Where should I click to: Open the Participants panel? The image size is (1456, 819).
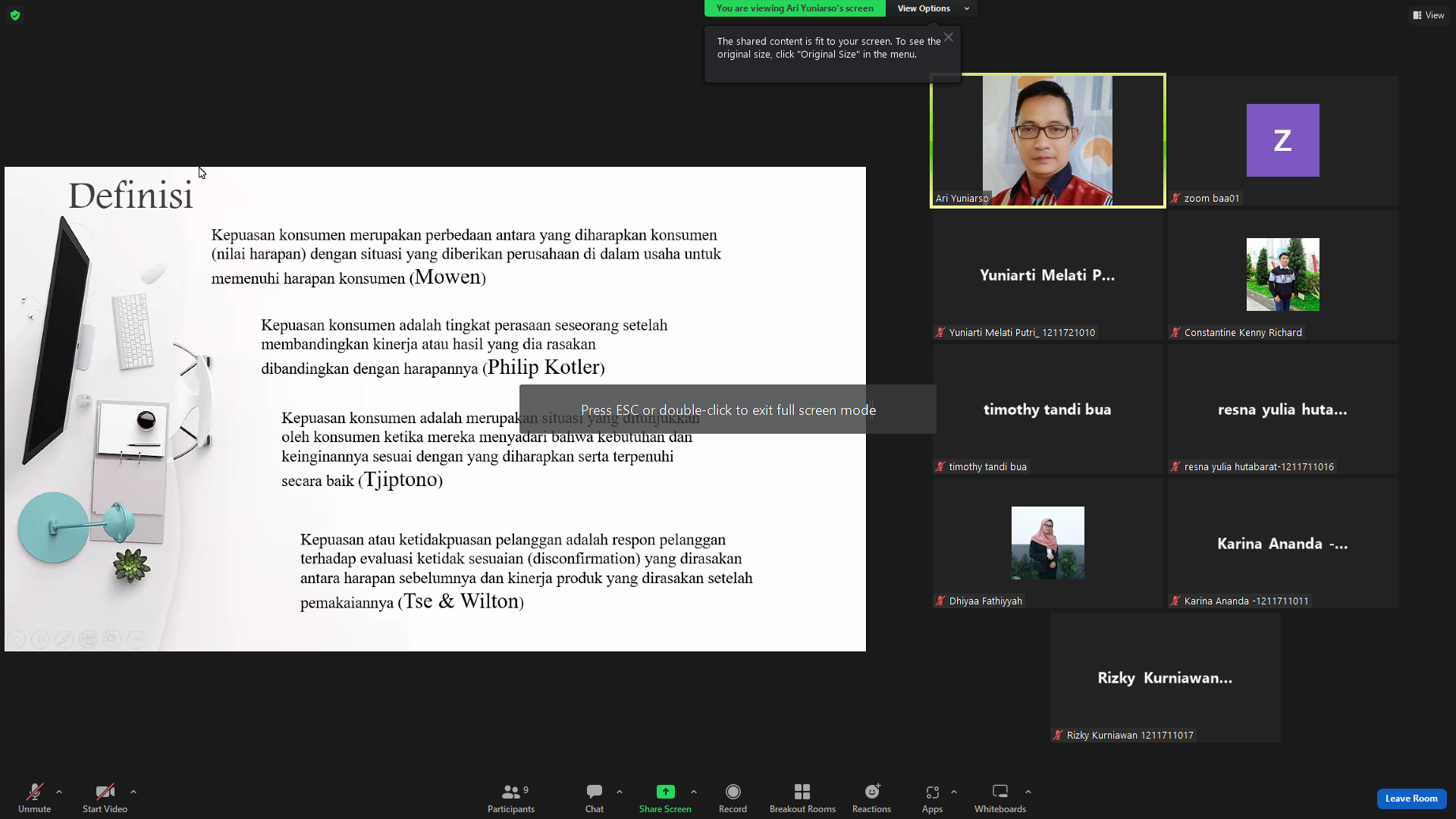[511, 798]
